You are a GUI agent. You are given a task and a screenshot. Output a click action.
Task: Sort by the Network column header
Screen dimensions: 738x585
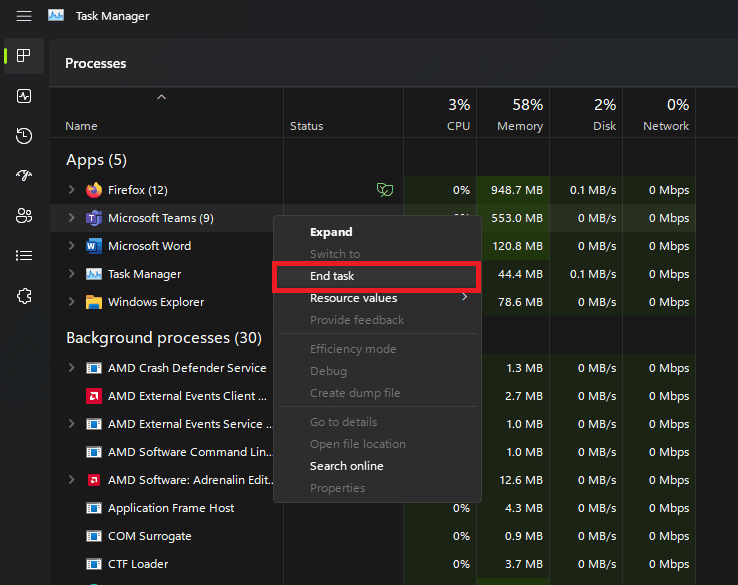(x=659, y=114)
